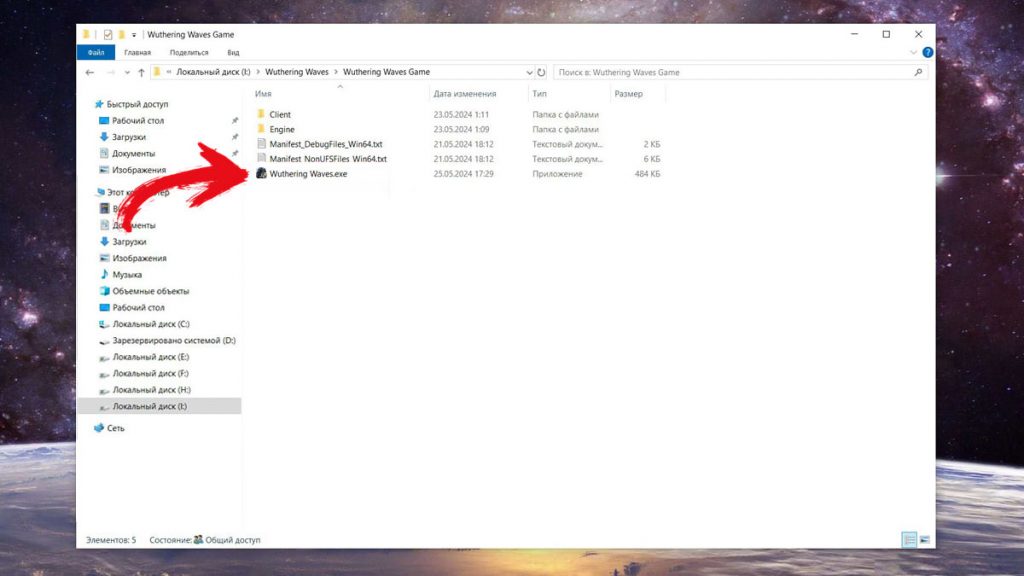1024x576 pixels.
Task: Open the Файл menu
Action: [x=96, y=52]
